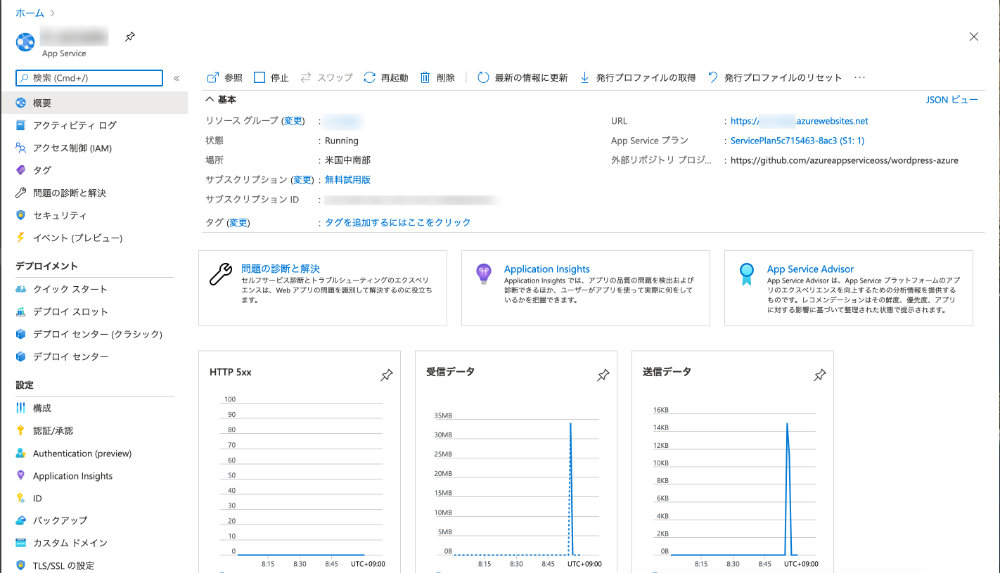This screenshot has width=1000, height=573.
Task: Click the 再起動 (Restart) toolbar icon
Action: 369,78
